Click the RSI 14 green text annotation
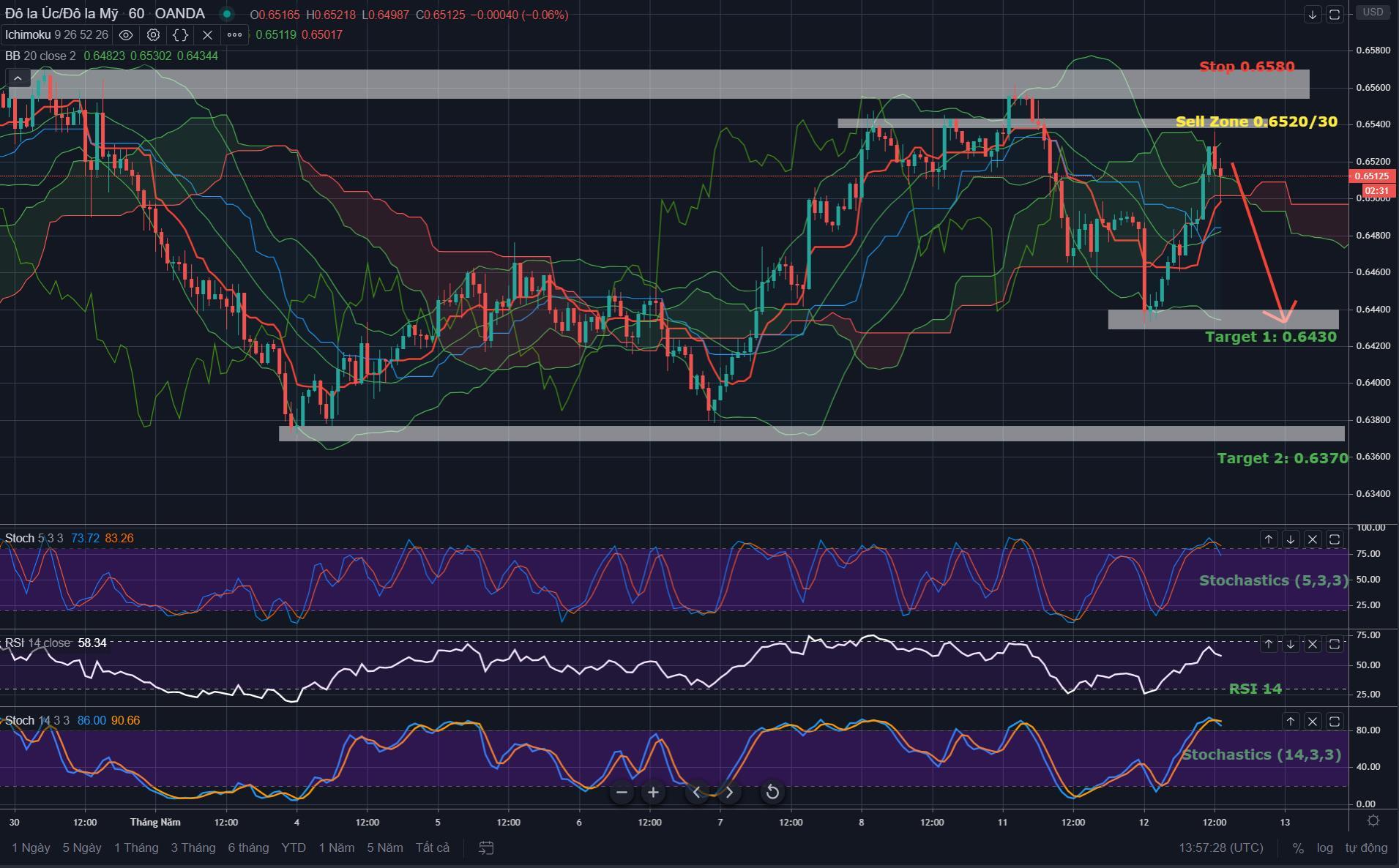1399x868 pixels. coord(1256,689)
